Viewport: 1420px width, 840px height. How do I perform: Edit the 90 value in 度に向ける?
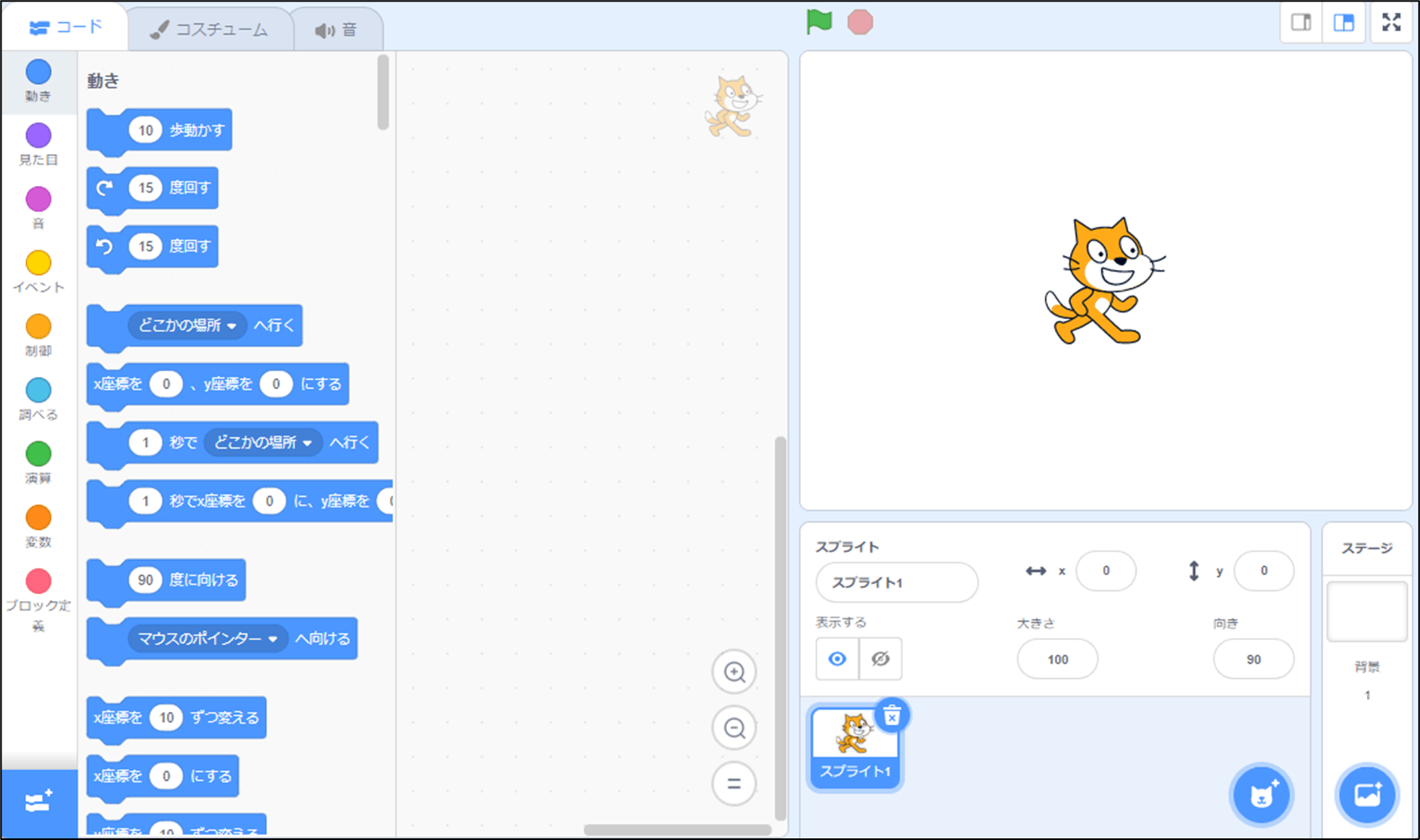click(x=145, y=580)
